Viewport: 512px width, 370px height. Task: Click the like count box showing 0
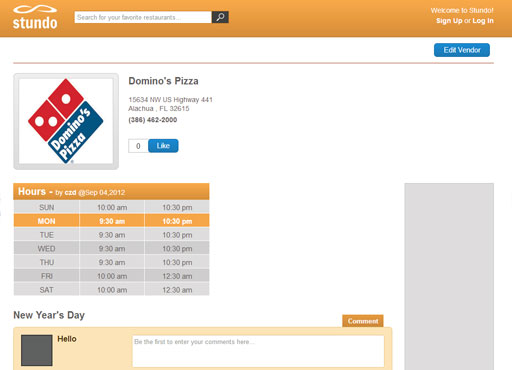point(138,146)
